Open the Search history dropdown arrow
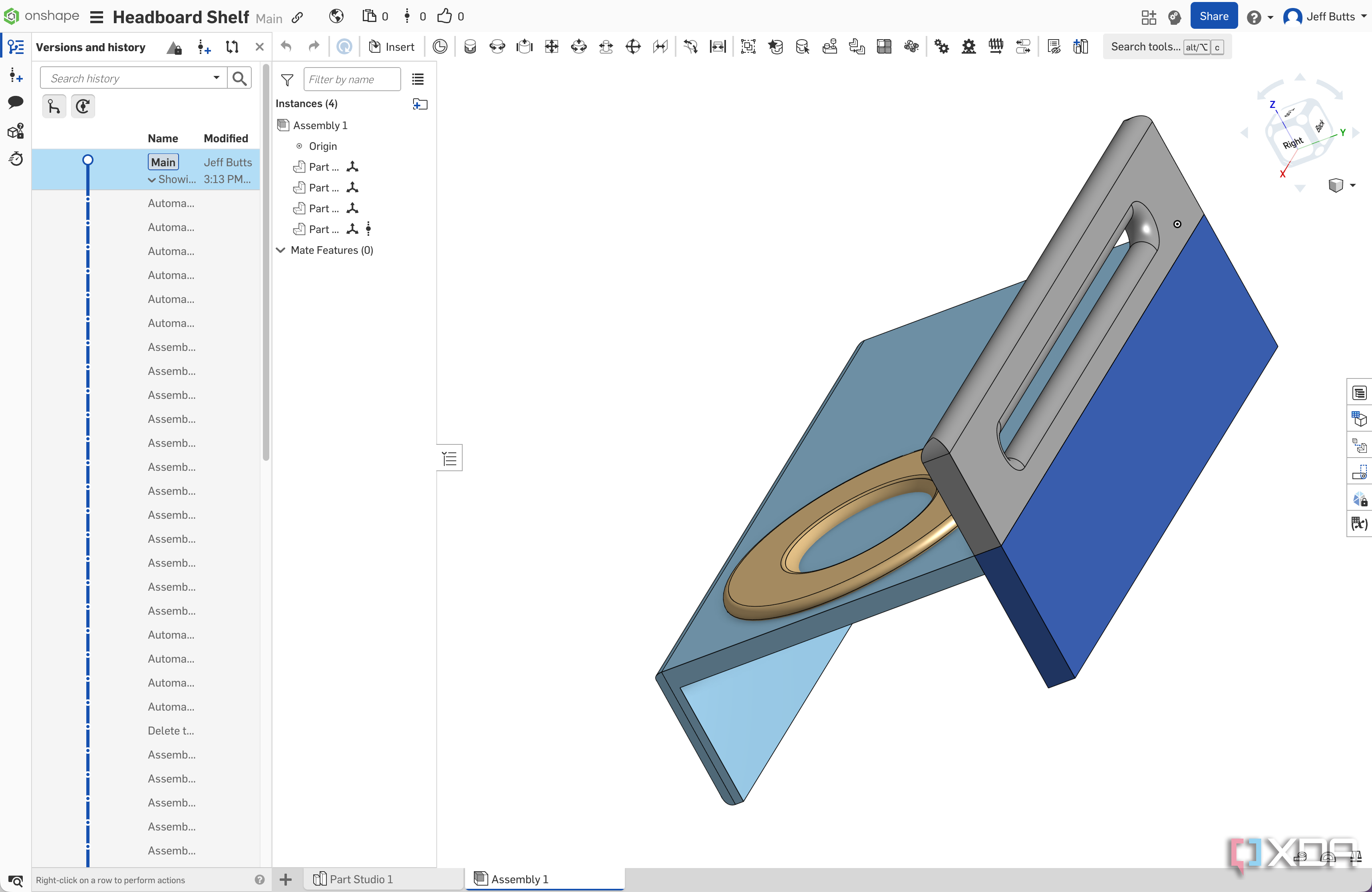The width and height of the screenshot is (1372, 892). click(x=216, y=78)
